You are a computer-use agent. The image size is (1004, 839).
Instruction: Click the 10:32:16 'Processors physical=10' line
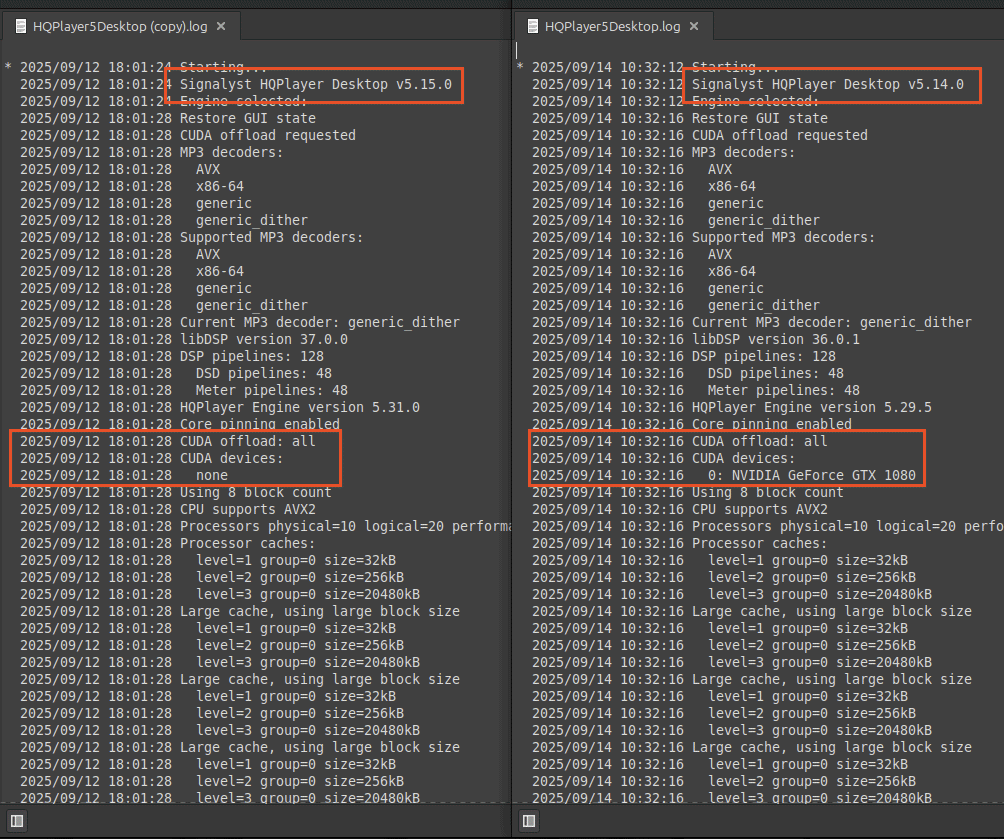pos(768,526)
